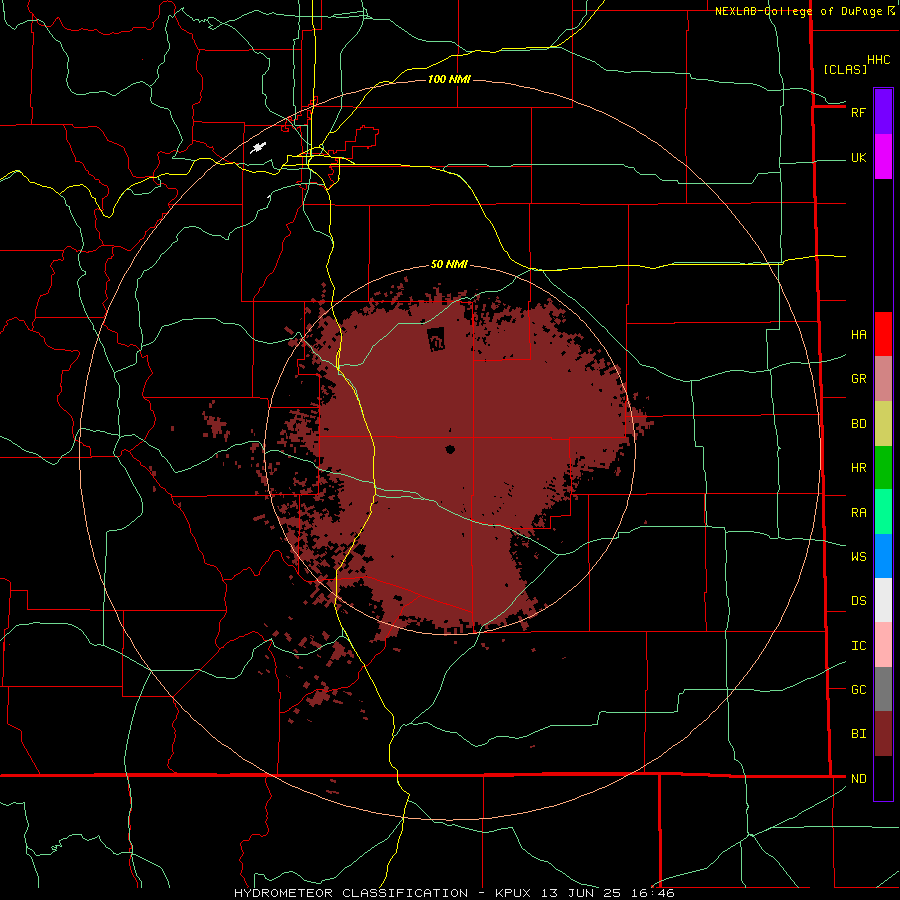The height and width of the screenshot is (900, 900).
Task: Click the HYDROMETEOR CLASSIFICATION title text
Action: pos(351,893)
